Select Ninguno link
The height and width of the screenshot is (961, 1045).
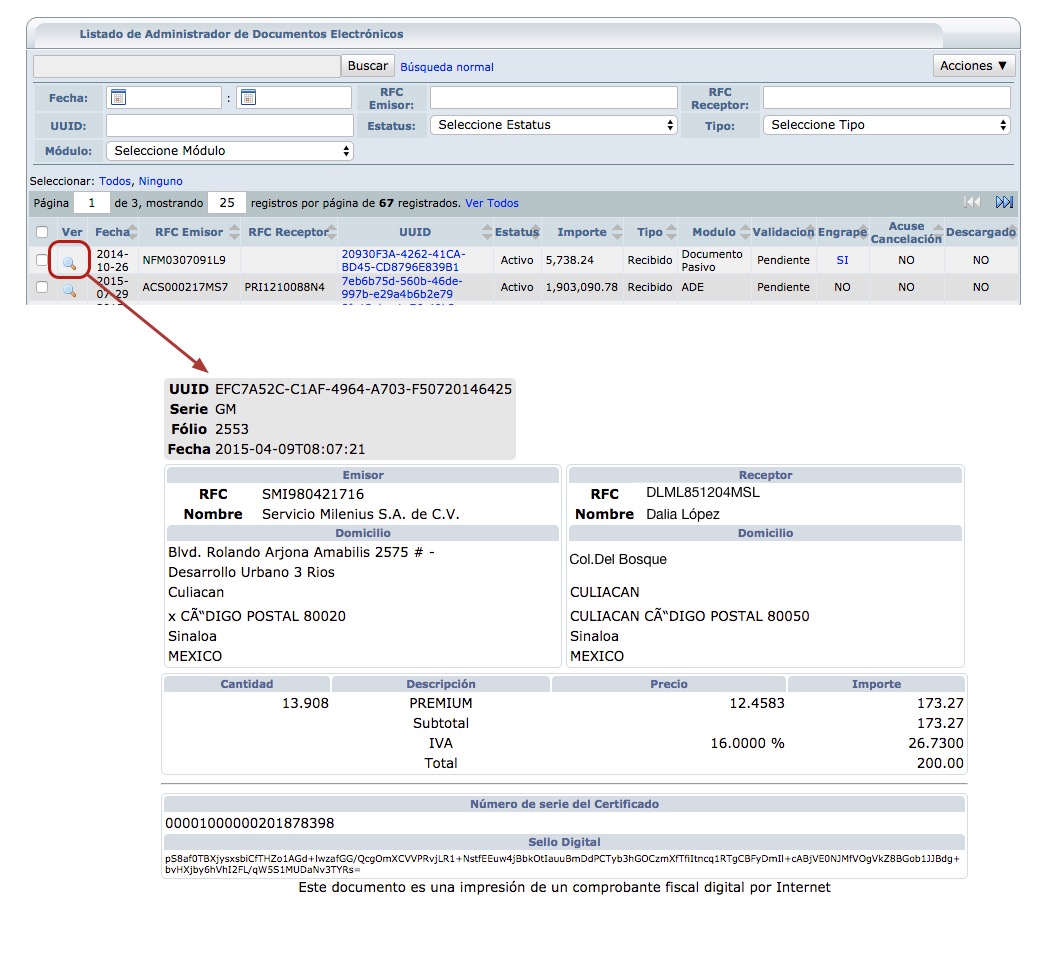tap(160, 181)
